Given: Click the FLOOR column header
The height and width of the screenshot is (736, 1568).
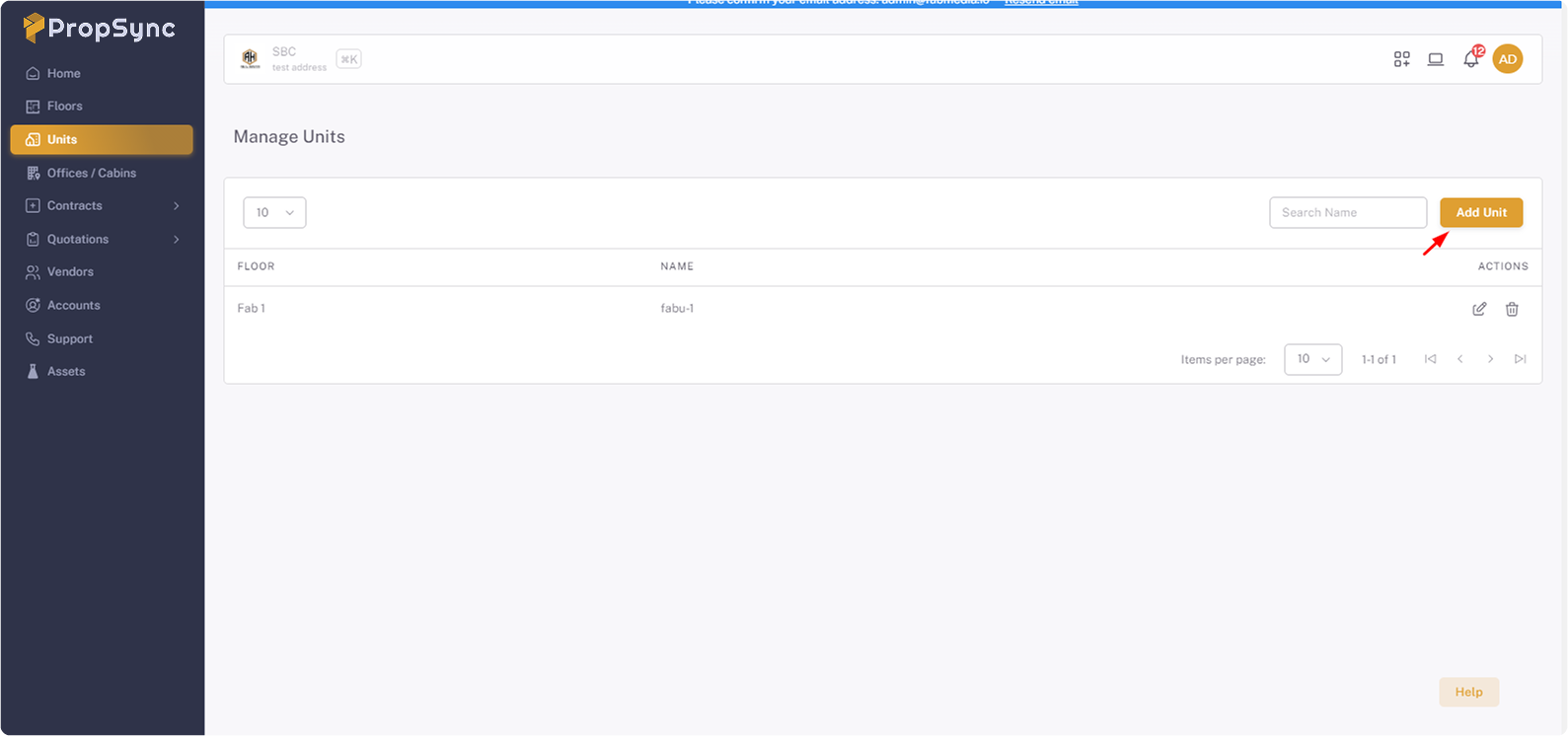Looking at the screenshot, I should (256, 266).
